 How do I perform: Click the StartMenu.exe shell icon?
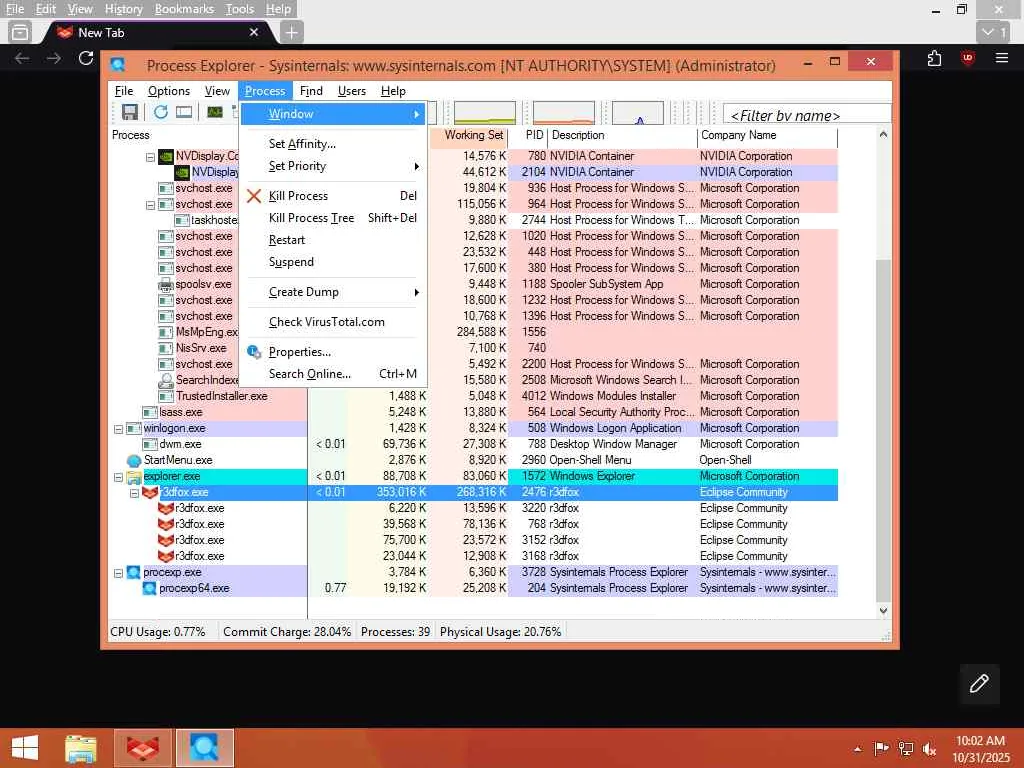134,460
